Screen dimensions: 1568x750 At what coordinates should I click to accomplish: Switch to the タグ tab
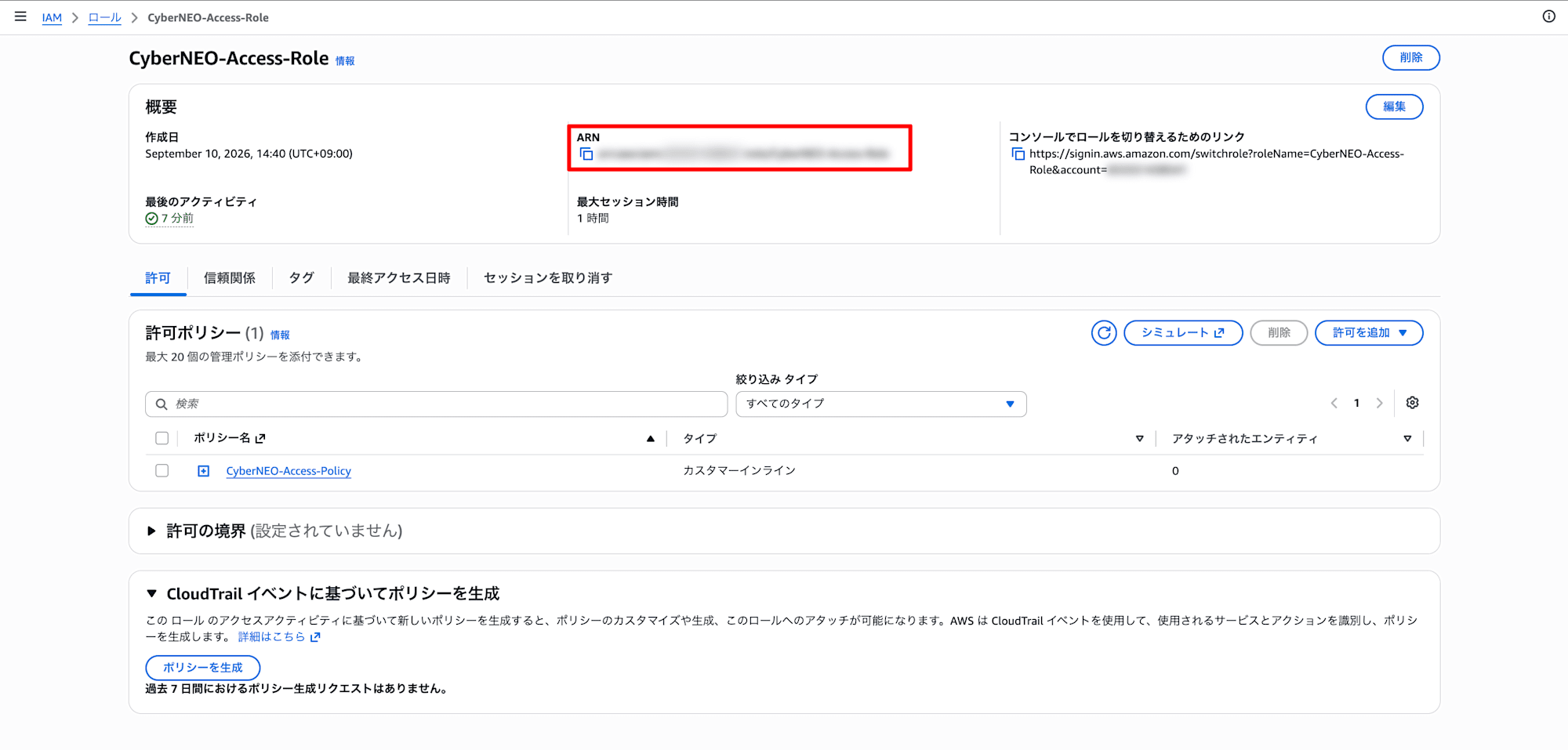[x=301, y=278]
